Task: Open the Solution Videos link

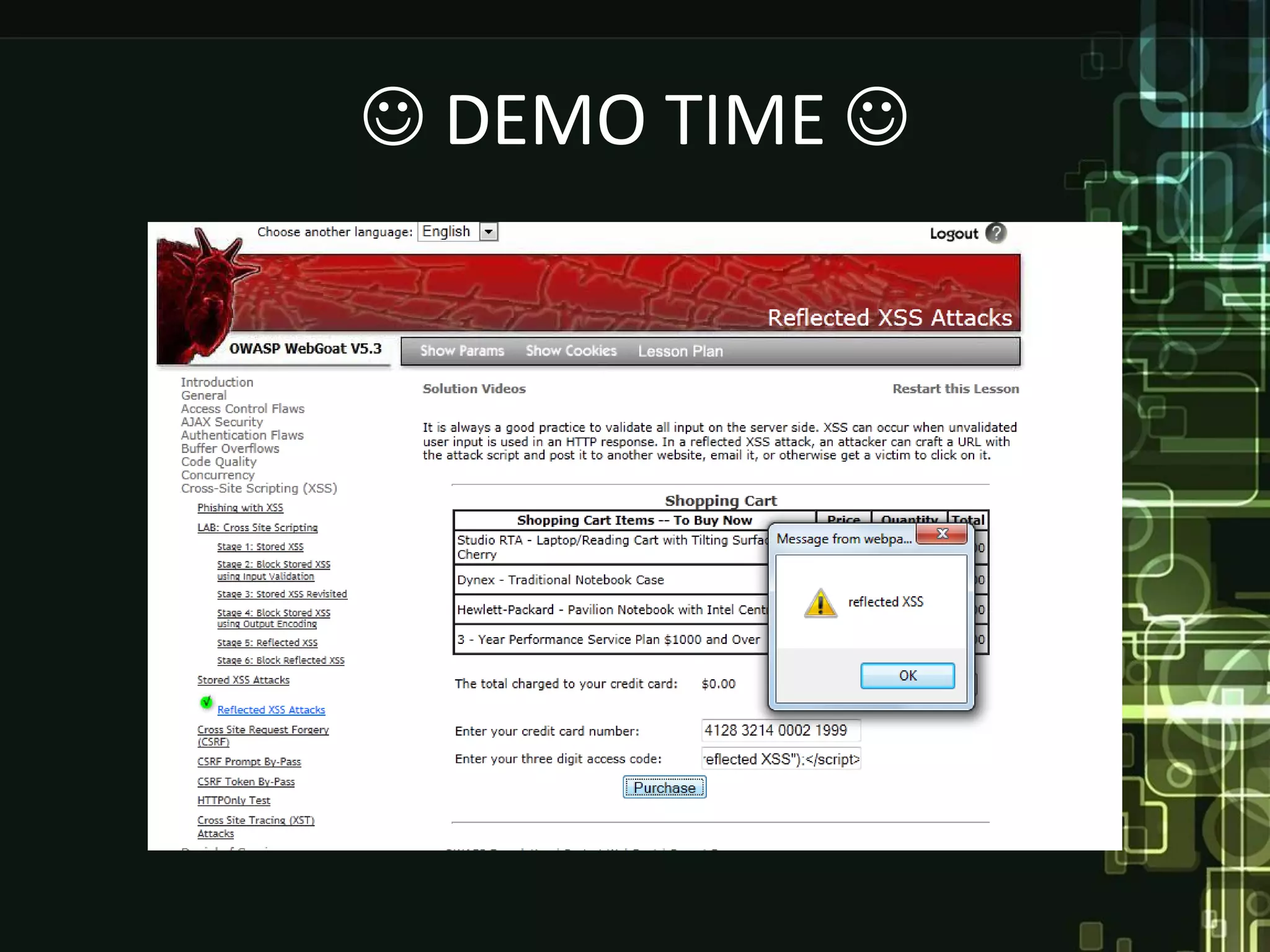Action: click(x=474, y=389)
